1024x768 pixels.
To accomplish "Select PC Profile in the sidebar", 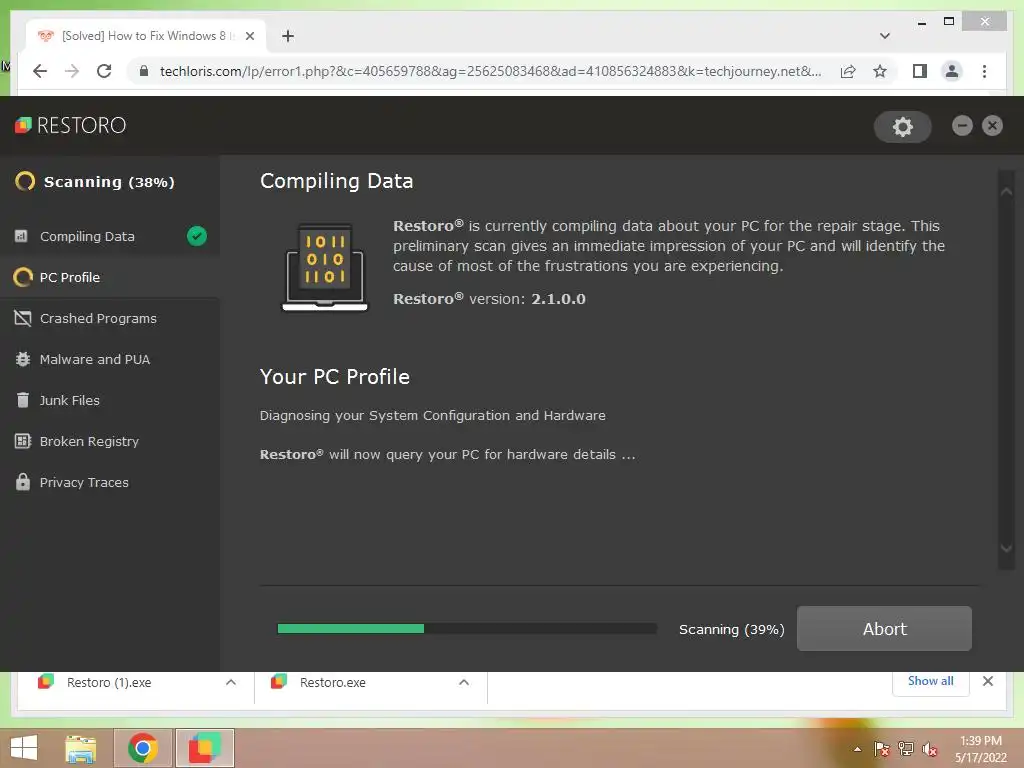I will (110, 278).
